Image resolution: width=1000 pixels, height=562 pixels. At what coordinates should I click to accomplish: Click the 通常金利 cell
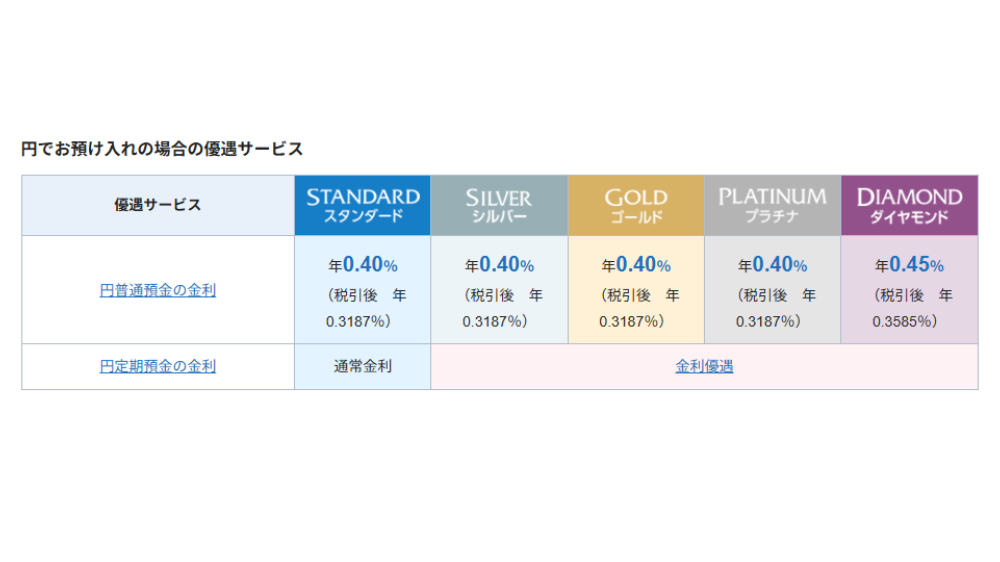(x=362, y=366)
